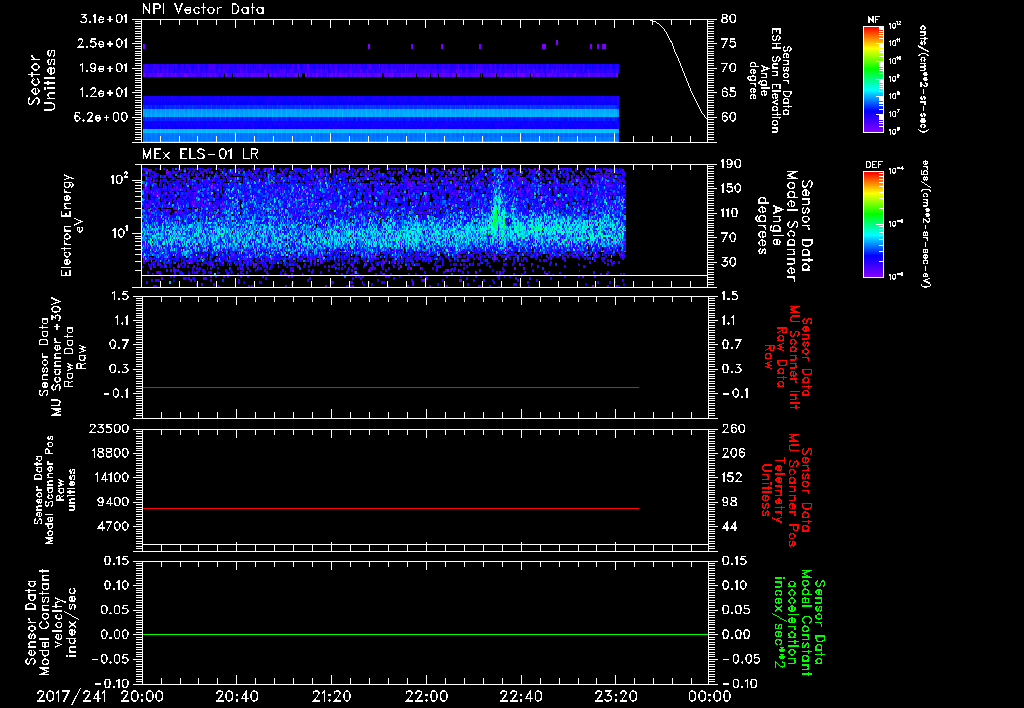Click the '00:00' time axis label

click(710, 697)
